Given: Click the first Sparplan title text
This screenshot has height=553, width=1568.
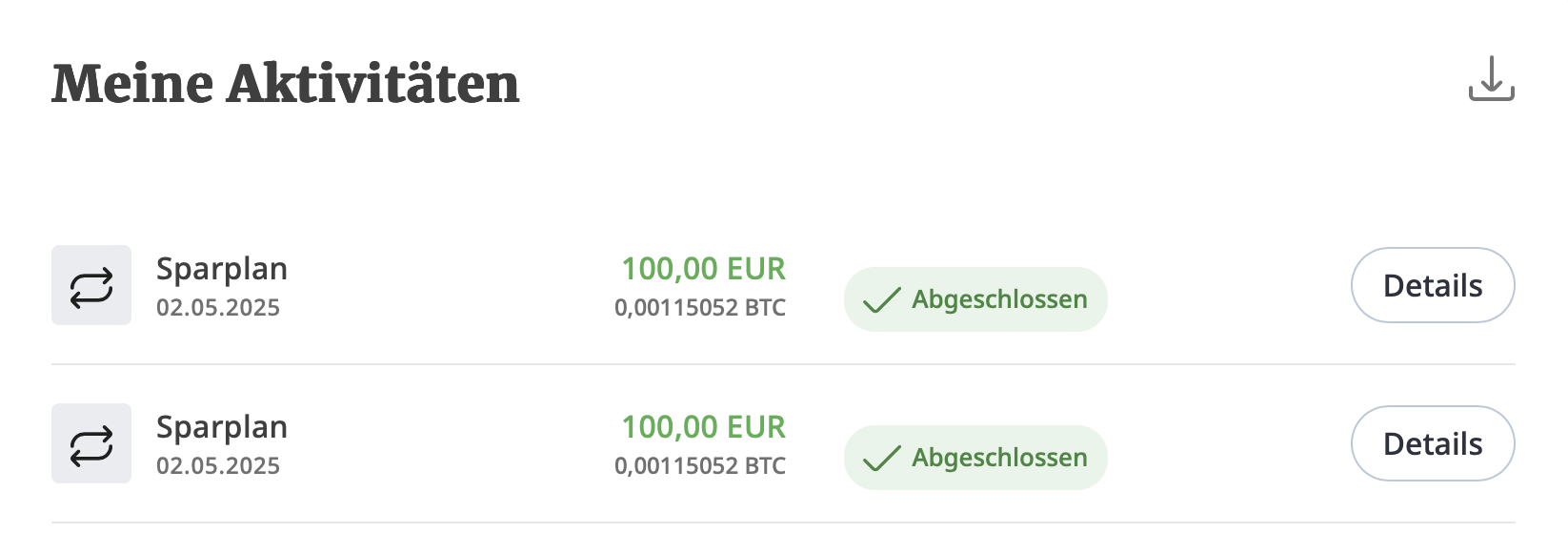Looking at the screenshot, I should [x=222, y=269].
